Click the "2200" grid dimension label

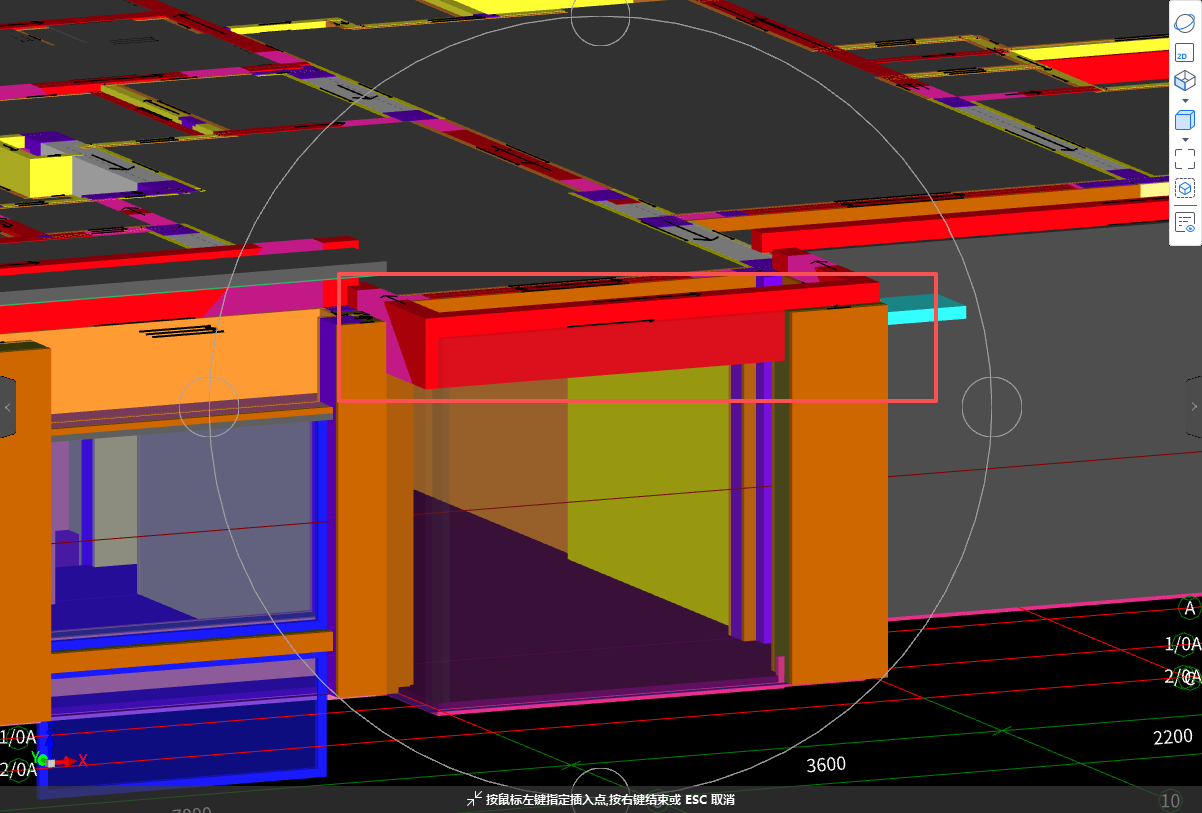pyautogui.click(x=1173, y=737)
